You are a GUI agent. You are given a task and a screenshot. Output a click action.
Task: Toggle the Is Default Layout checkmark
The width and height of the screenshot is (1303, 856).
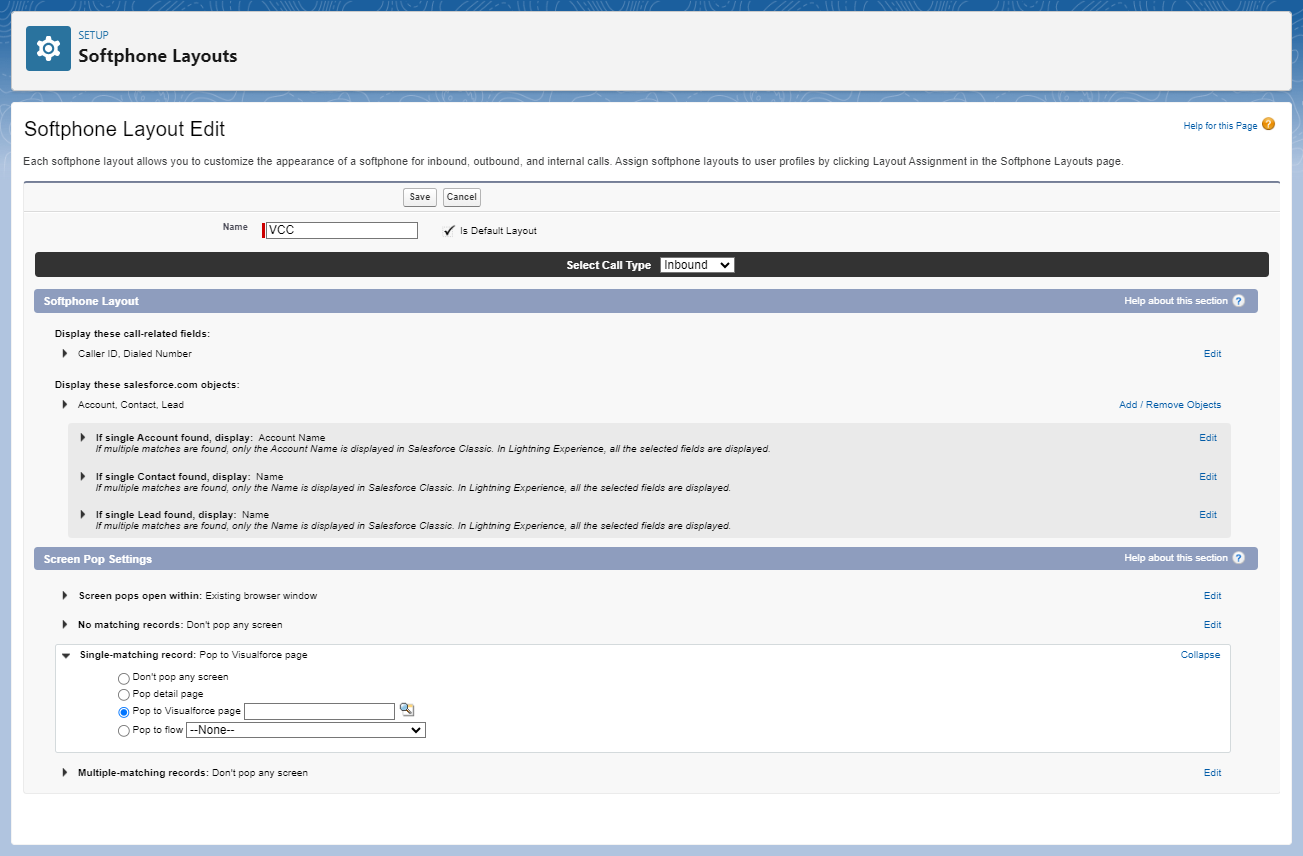(449, 231)
